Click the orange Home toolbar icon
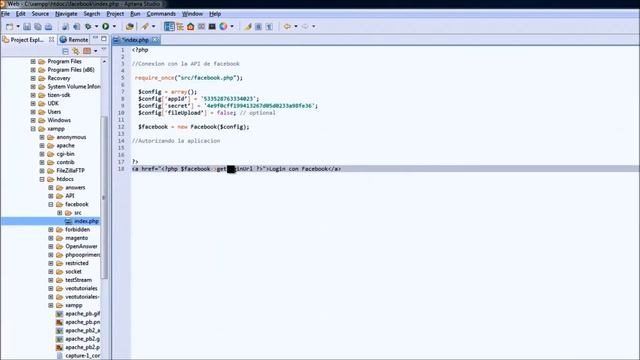640x360 pixels. tap(191, 27)
